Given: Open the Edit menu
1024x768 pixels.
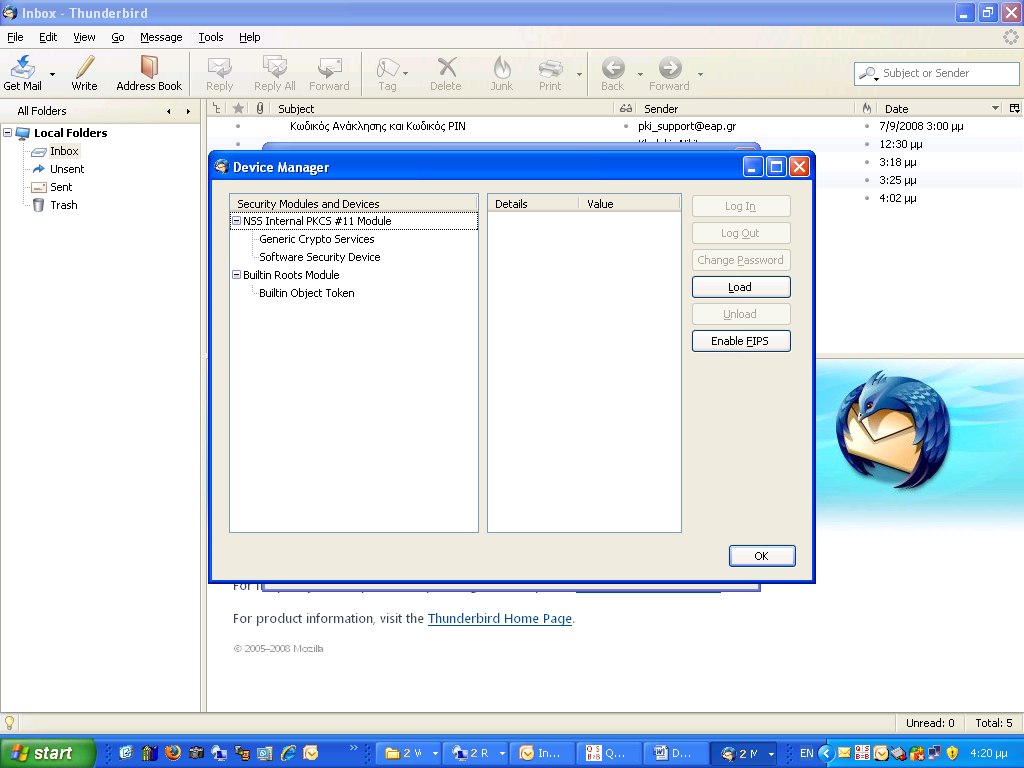Looking at the screenshot, I should pos(48,37).
